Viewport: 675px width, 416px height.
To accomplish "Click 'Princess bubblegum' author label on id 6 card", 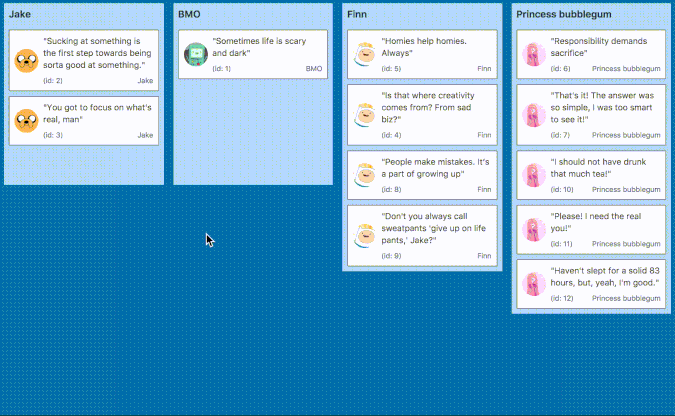I will click(x=626, y=68).
